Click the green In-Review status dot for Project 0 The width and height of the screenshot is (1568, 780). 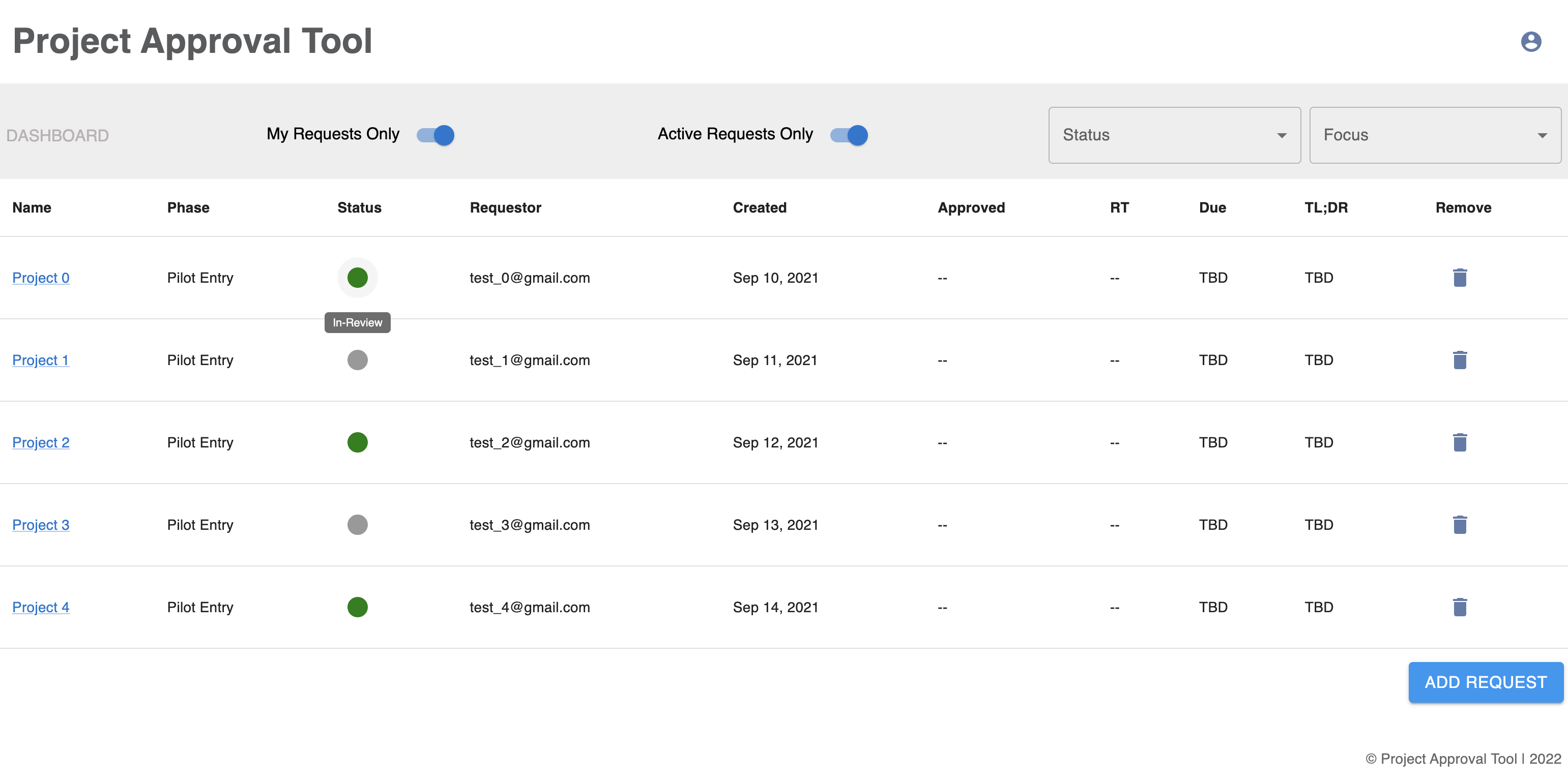point(357,278)
